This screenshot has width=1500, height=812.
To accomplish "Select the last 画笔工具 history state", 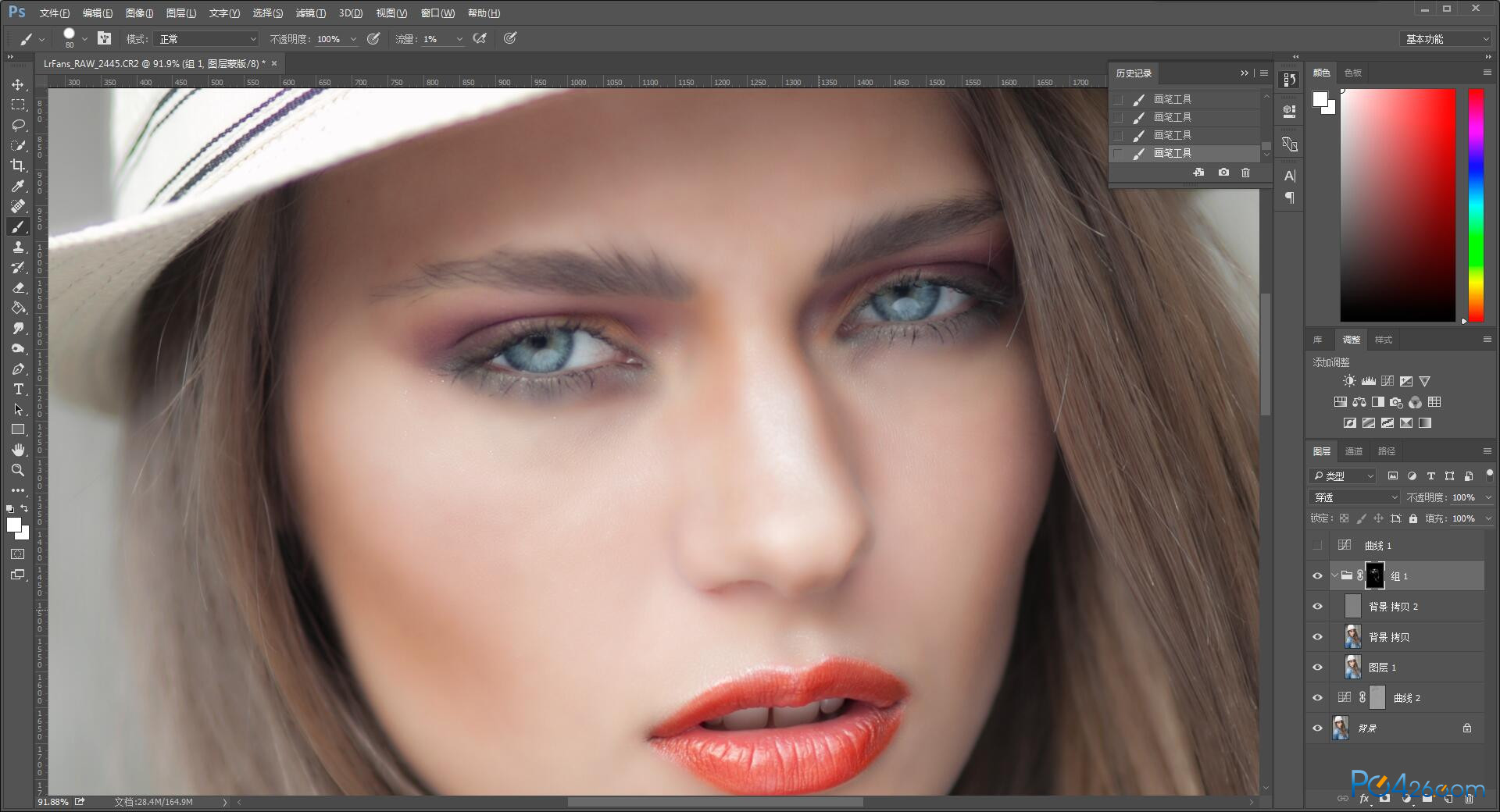I will 1185,153.
